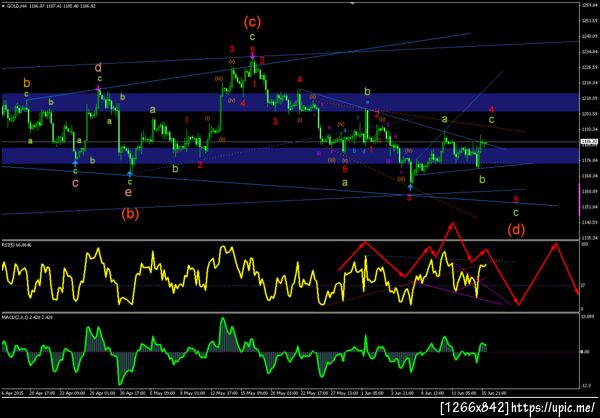Click the 100 level on RSI scale
600x418 pixels.
[585, 244]
